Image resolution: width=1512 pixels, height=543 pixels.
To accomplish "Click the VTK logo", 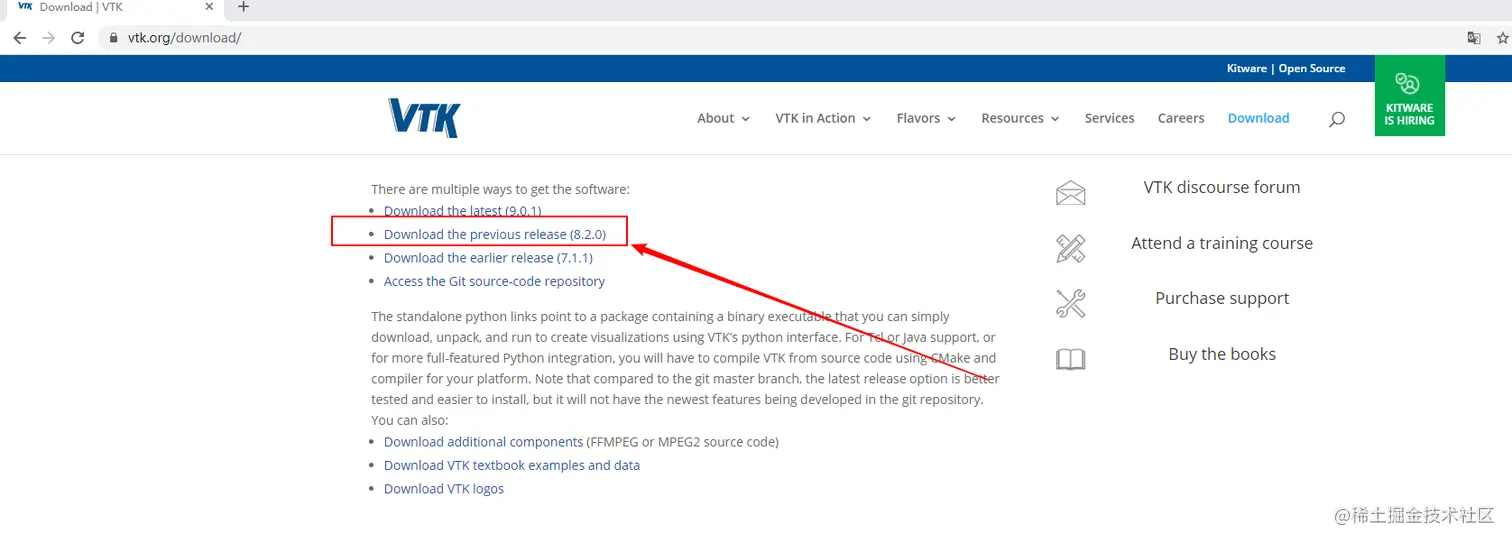I will pos(424,117).
